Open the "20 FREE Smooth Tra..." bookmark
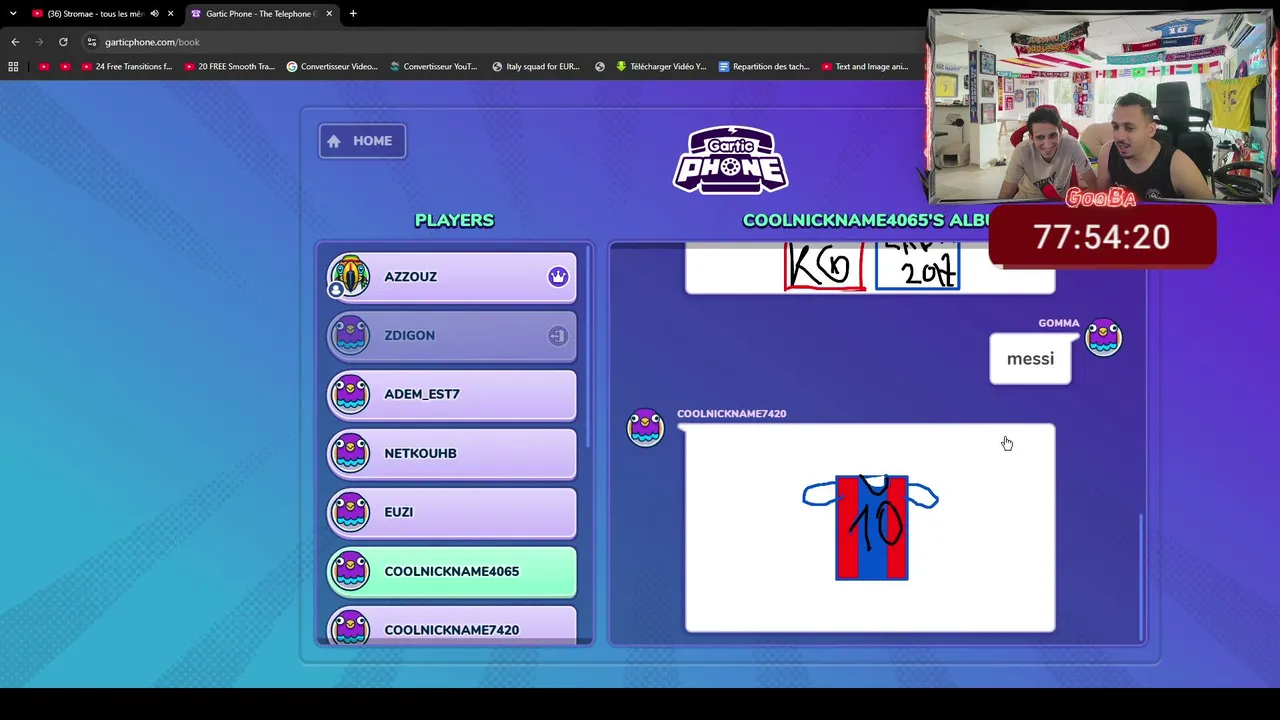Viewport: 1280px width, 720px height. (229, 67)
